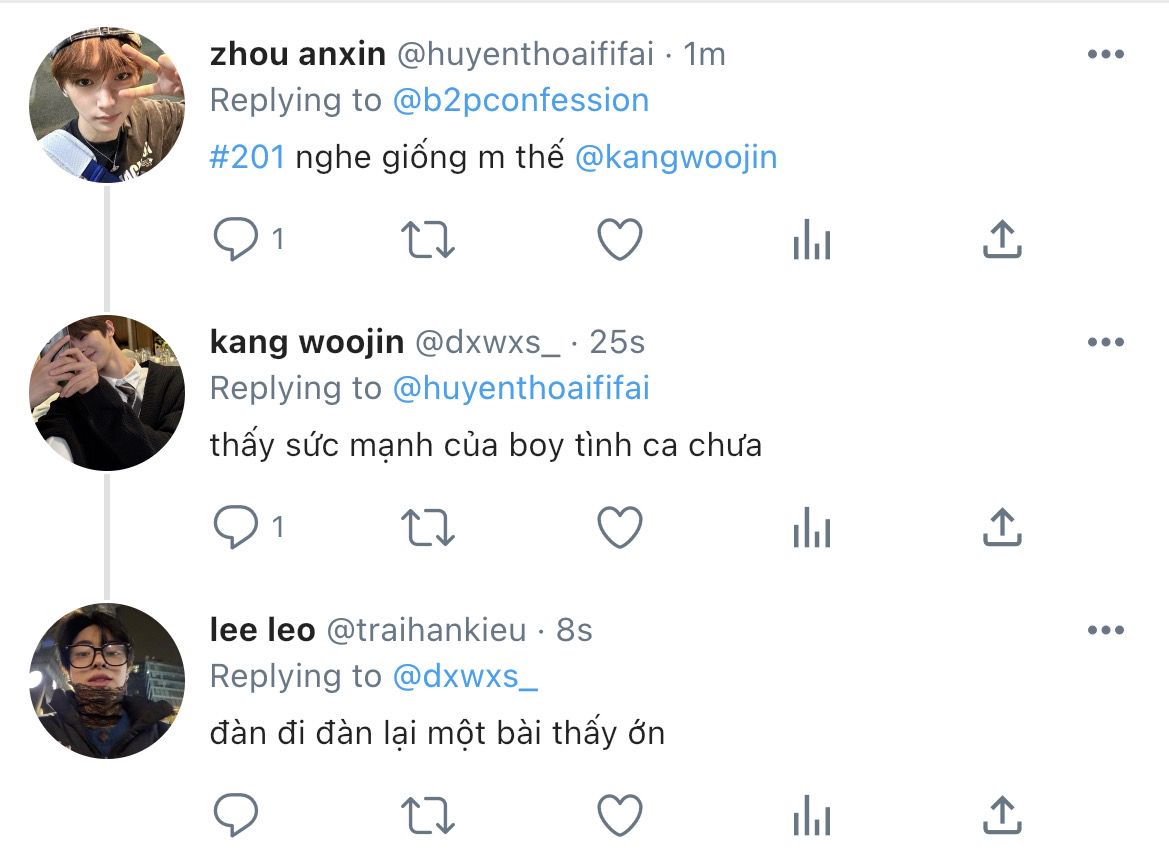This screenshot has width=1169, height=860.
Task: Open lee leo's profile picture
Action: pos(107,680)
